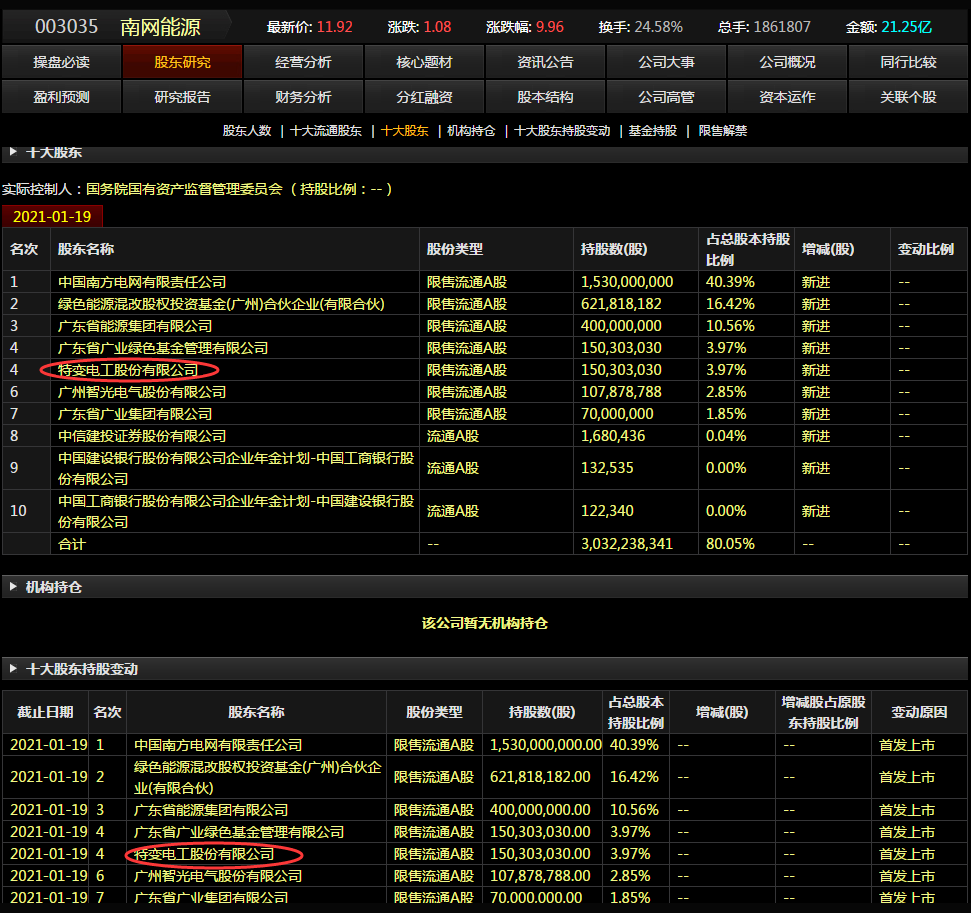
Task: Click the 截止日期 column header
Action: [x=45, y=712]
